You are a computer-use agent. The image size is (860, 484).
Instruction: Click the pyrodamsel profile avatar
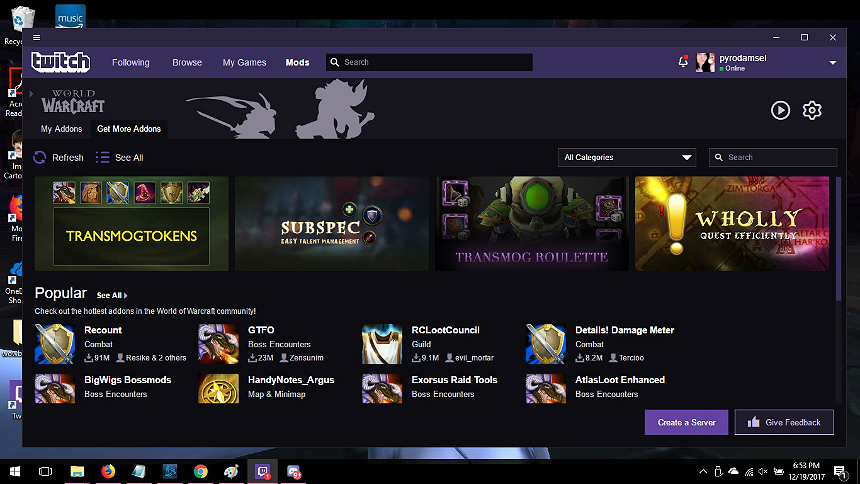pyautogui.click(x=705, y=63)
